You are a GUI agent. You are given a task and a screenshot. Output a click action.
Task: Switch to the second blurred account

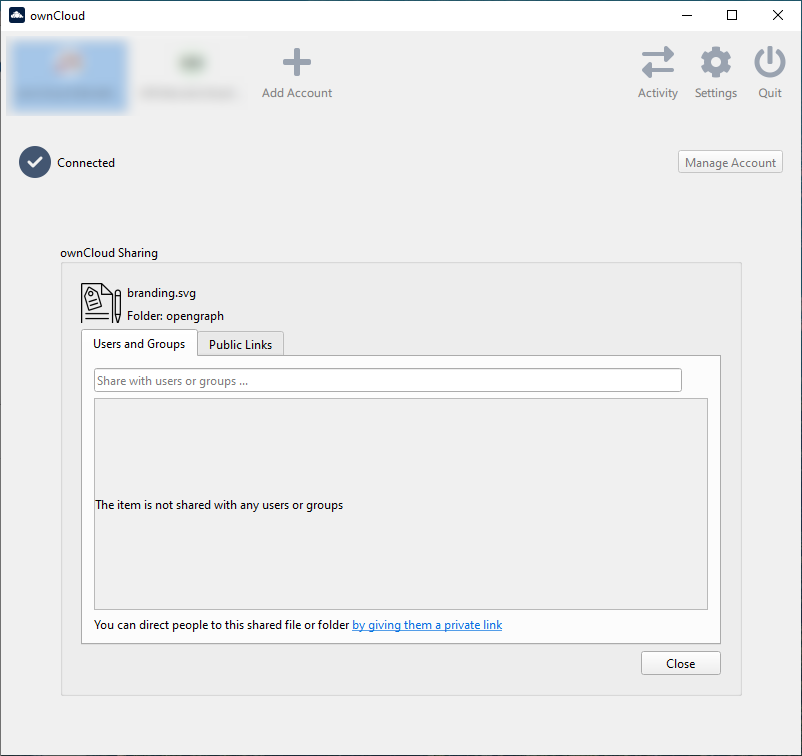click(x=189, y=75)
